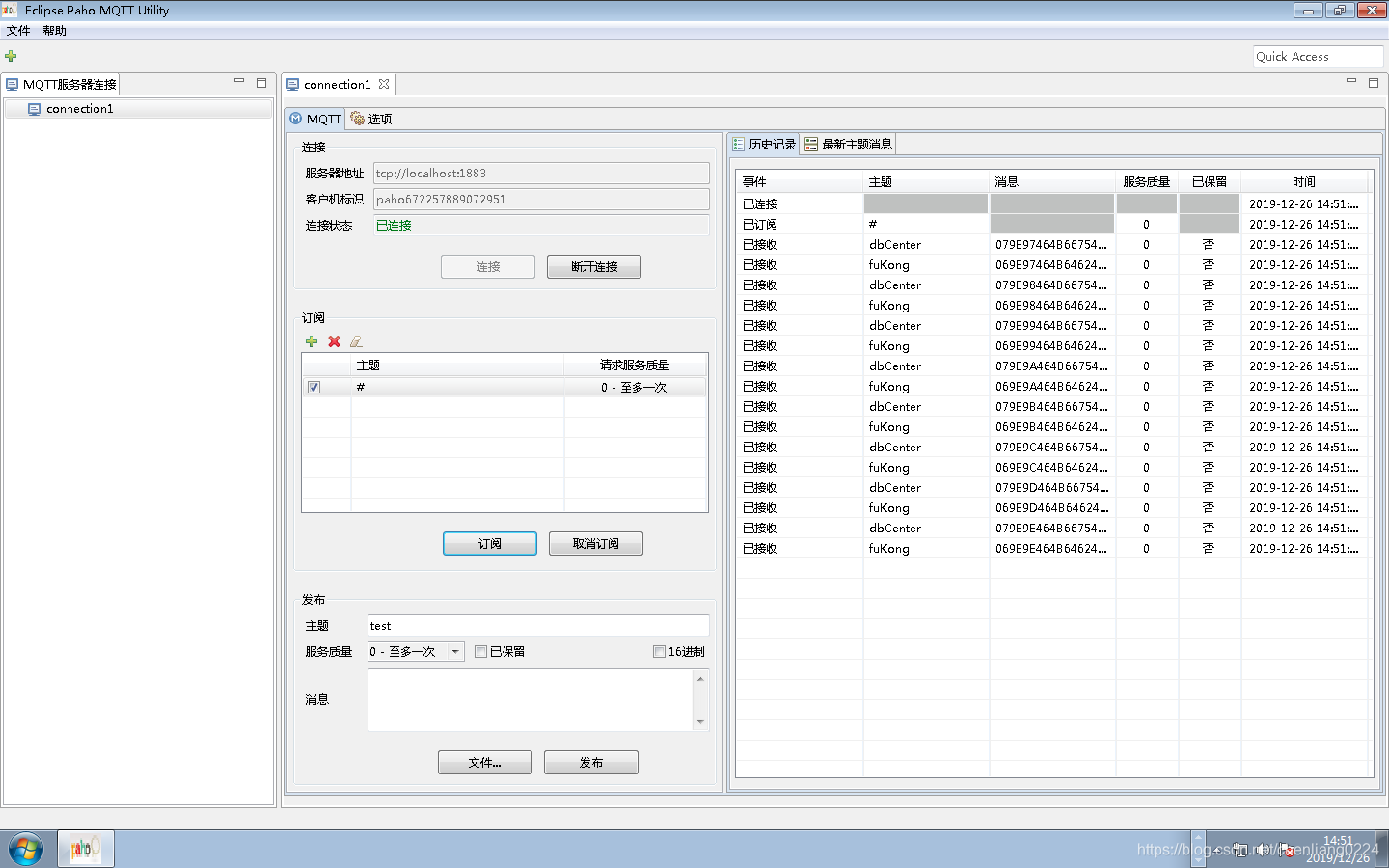Viewport: 1389px width, 868px height.
Task: Click the grayed 连接 connect button
Action: 488,266
